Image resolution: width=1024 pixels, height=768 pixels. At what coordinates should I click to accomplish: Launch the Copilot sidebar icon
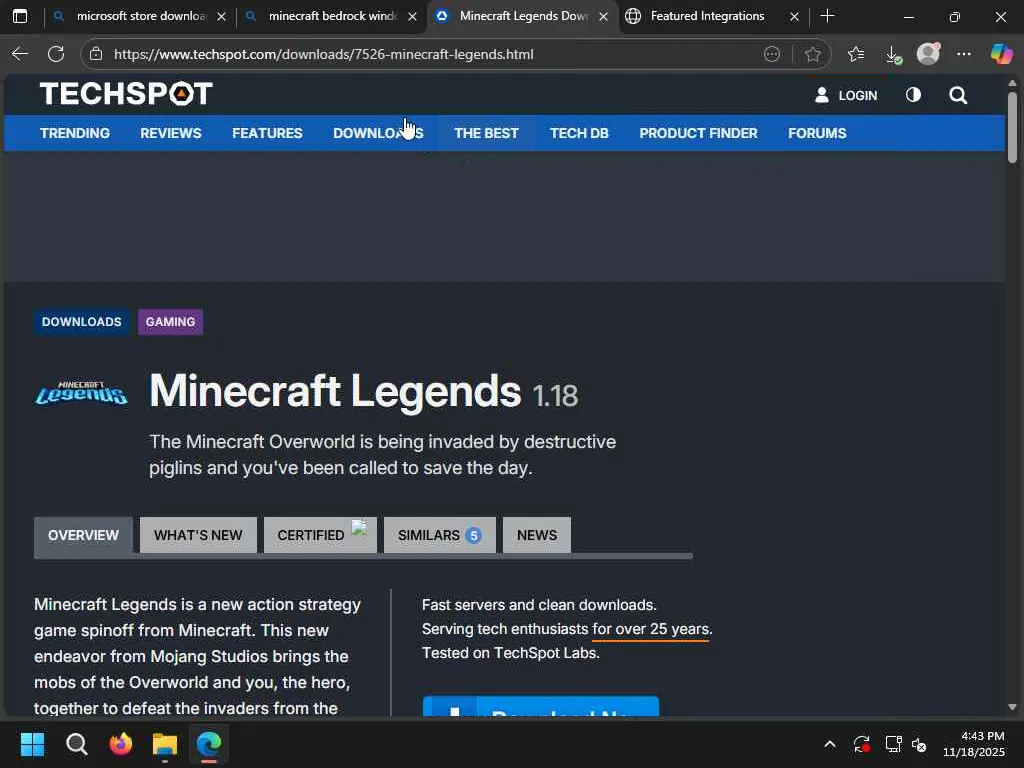click(x=1000, y=54)
